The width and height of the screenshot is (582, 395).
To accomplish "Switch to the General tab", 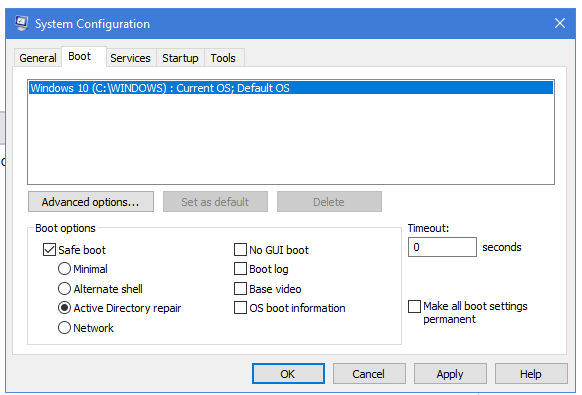I will [x=38, y=58].
